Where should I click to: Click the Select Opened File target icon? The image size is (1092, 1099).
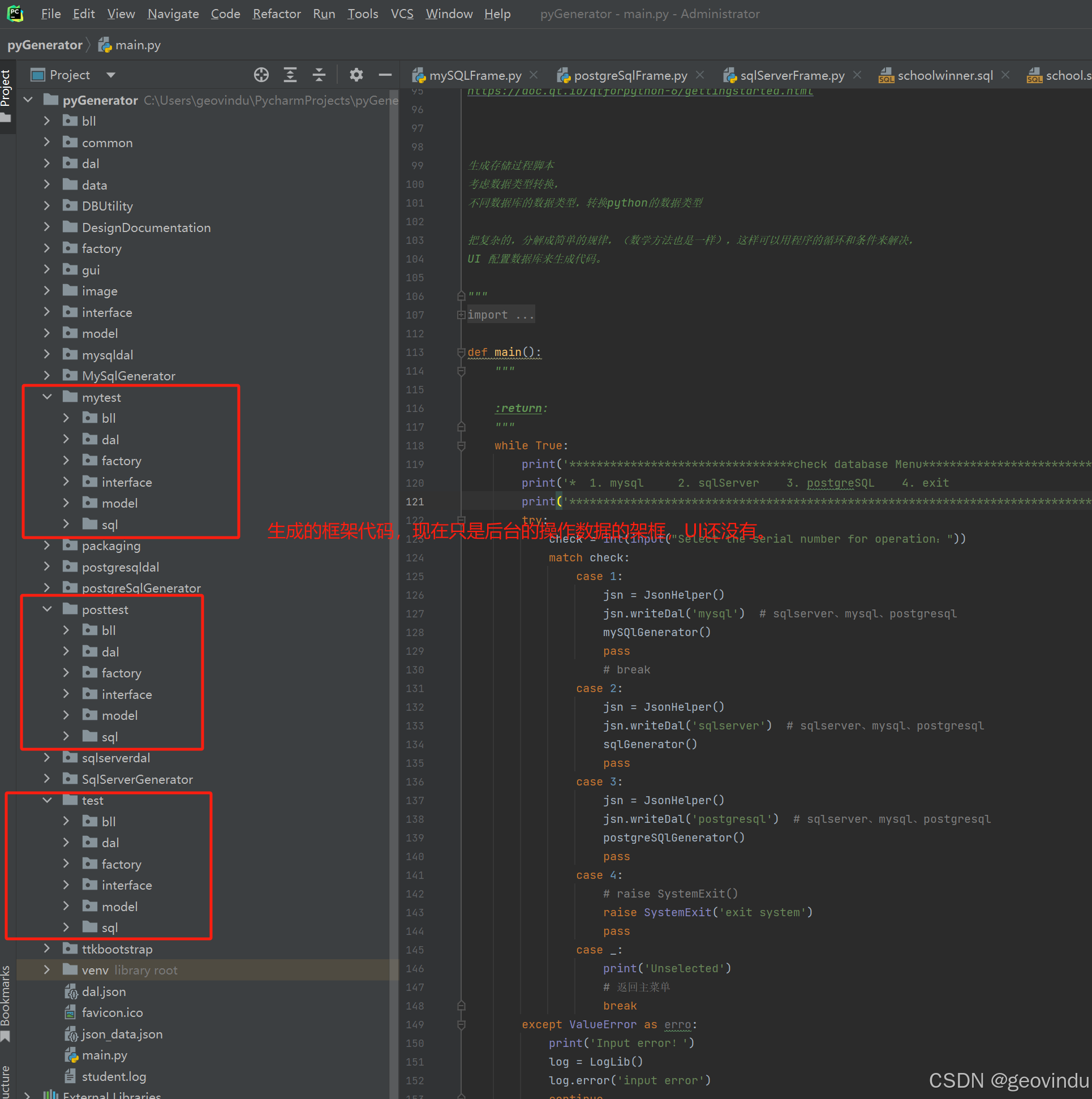pos(261,75)
